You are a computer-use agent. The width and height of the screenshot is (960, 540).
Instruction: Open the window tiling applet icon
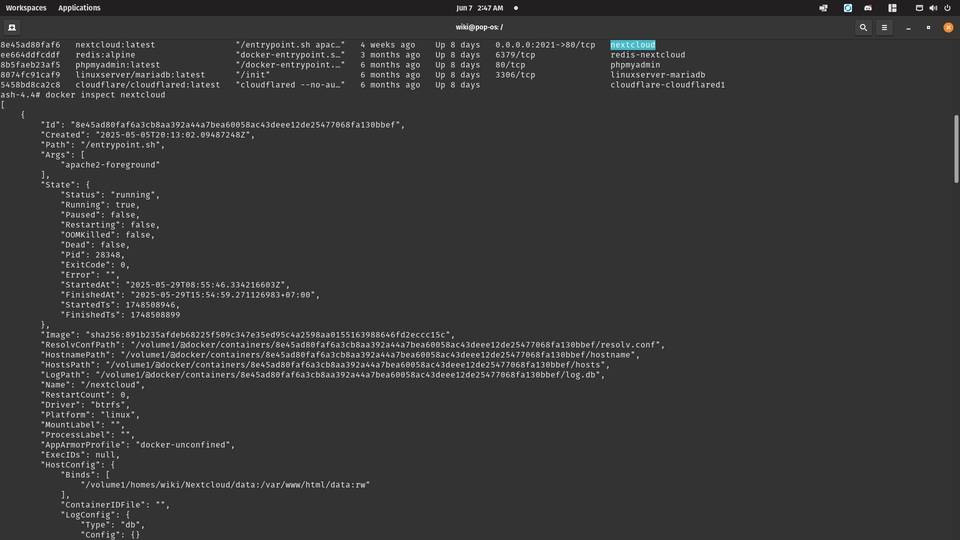893,8
